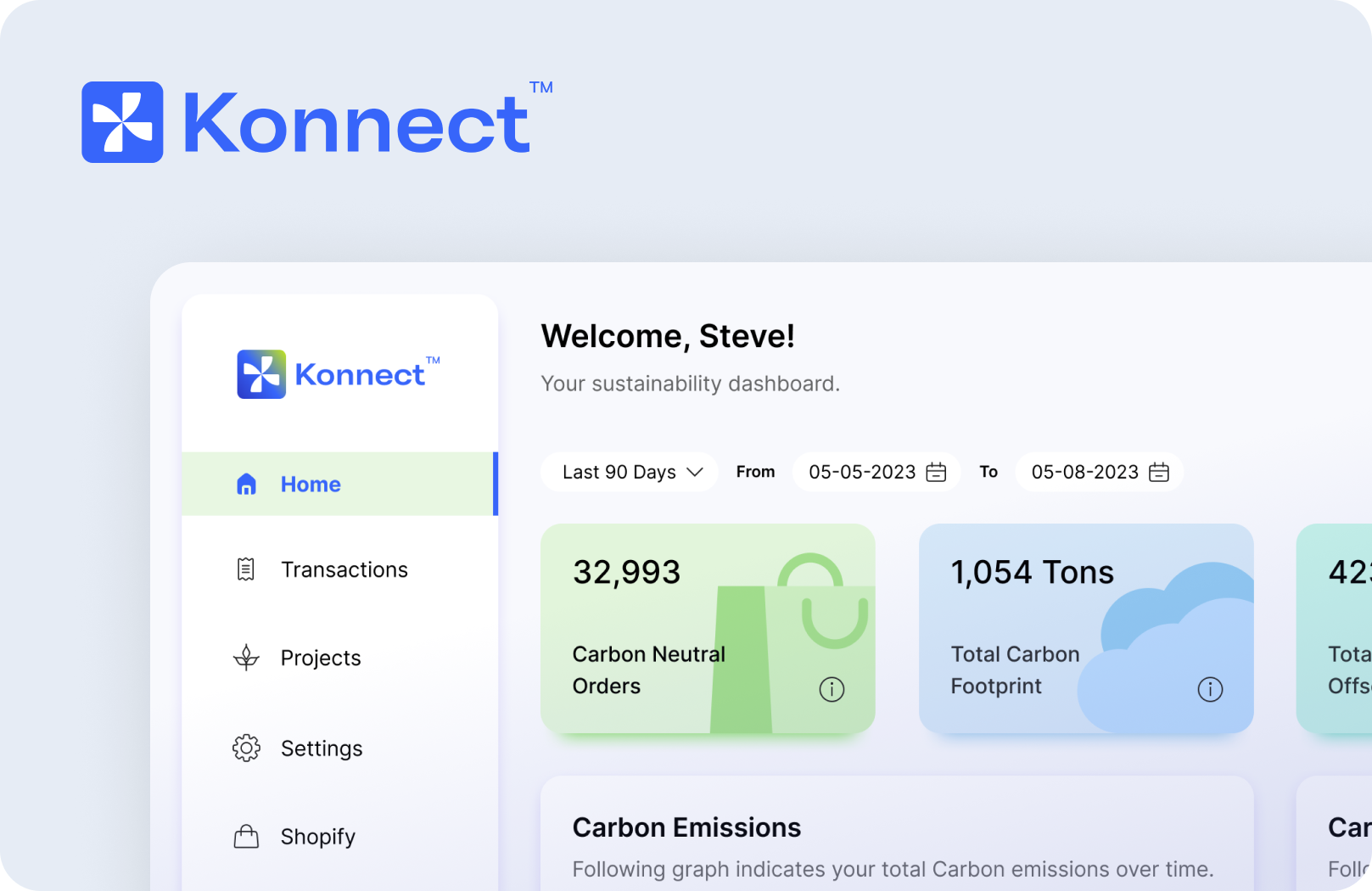
Task: Click the To date field 05-08-2023
Action: coord(1084,473)
